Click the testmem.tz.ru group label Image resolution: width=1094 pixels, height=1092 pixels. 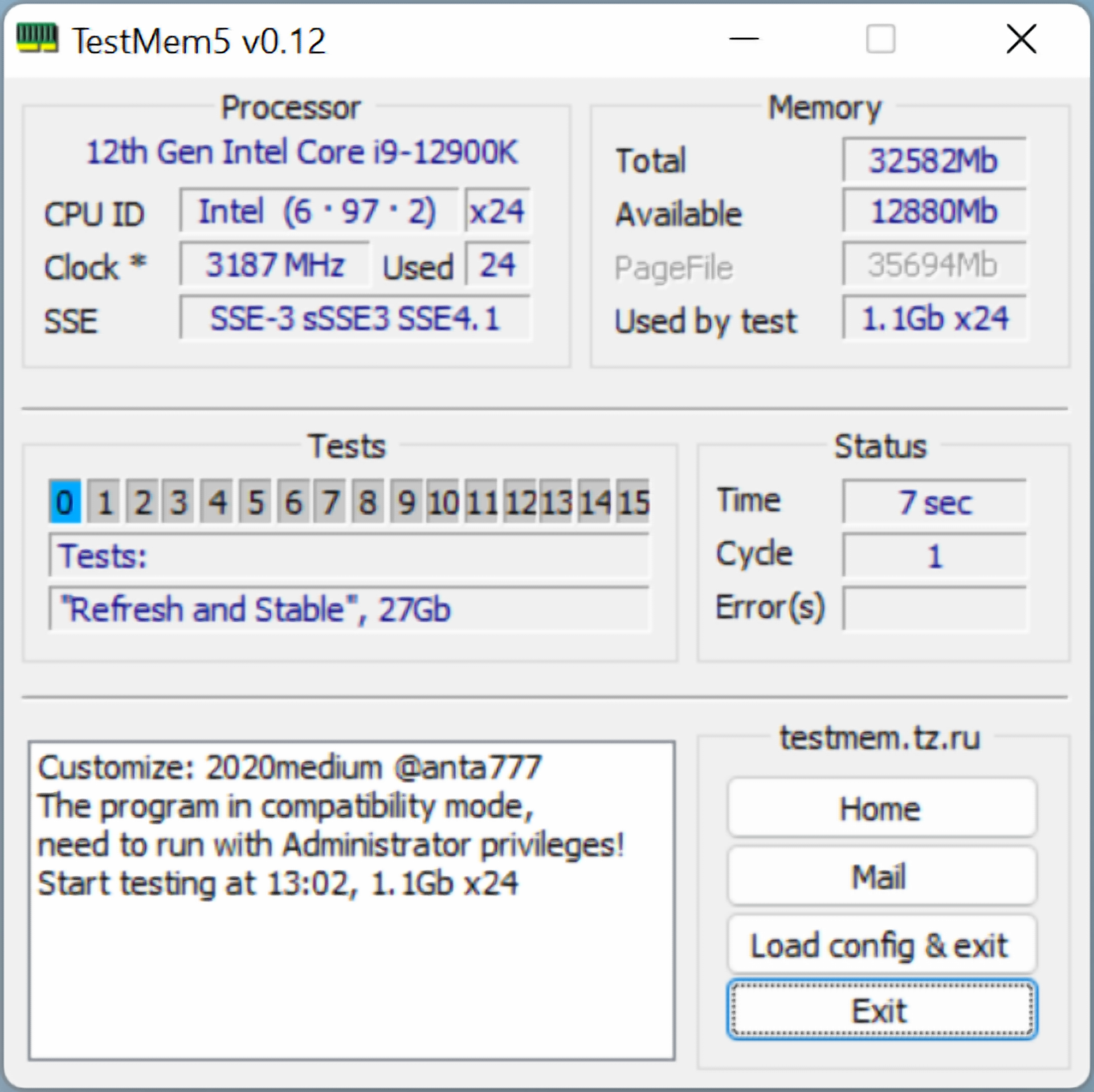pos(880,737)
